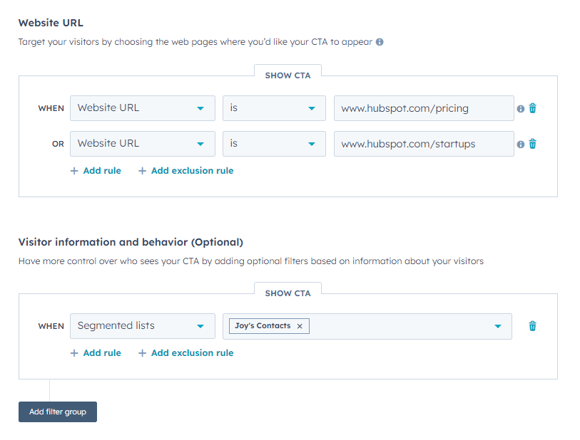Open first Website URL condition dropdown
This screenshot has height=440, width=580.
coord(142,108)
